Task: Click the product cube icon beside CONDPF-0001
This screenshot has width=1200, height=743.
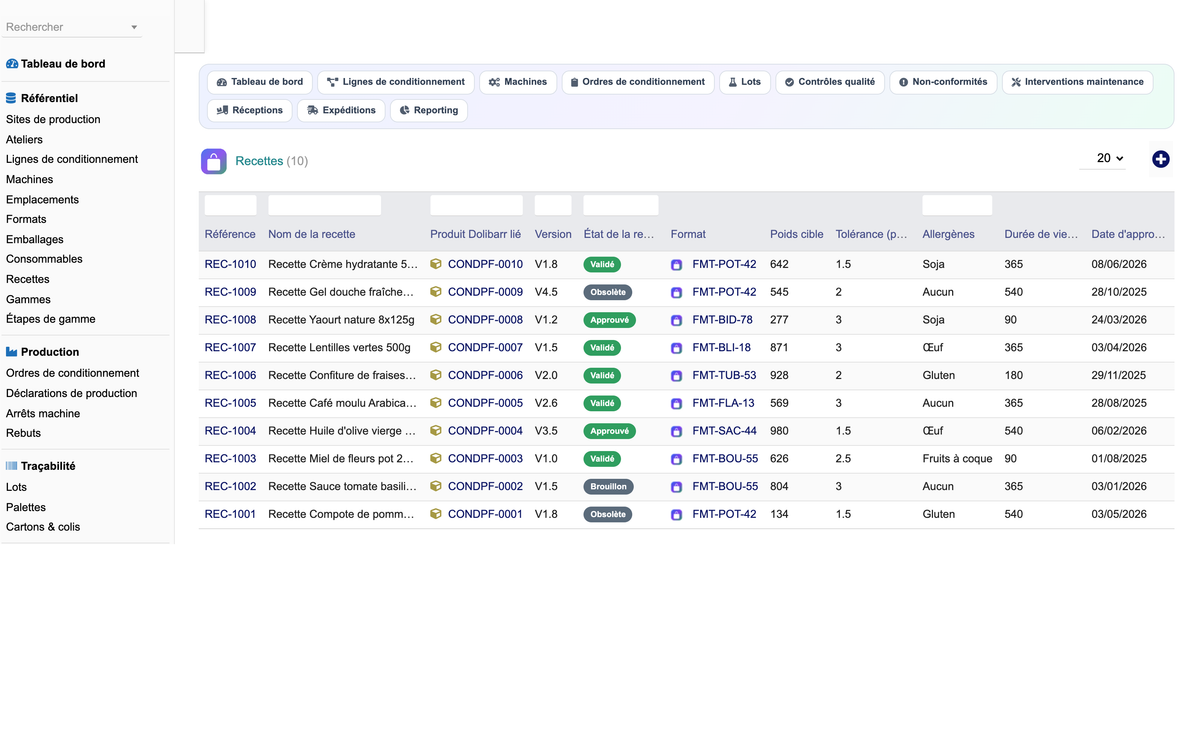Action: click(x=436, y=514)
